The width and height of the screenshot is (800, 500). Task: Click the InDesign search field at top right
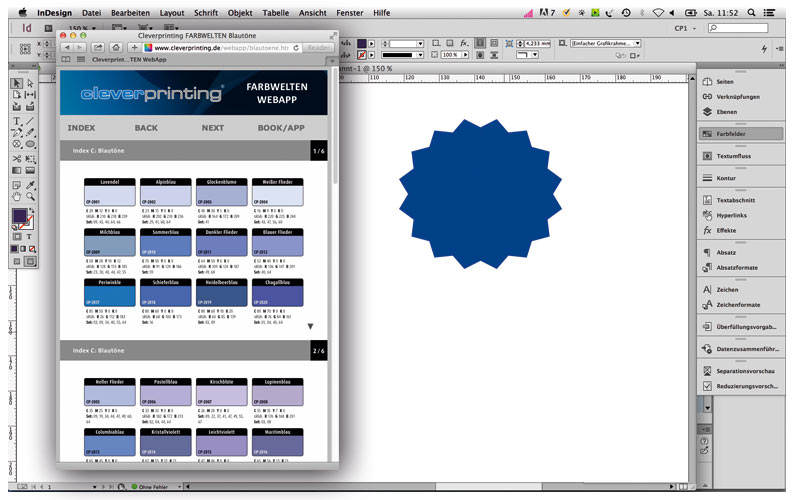click(x=738, y=28)
